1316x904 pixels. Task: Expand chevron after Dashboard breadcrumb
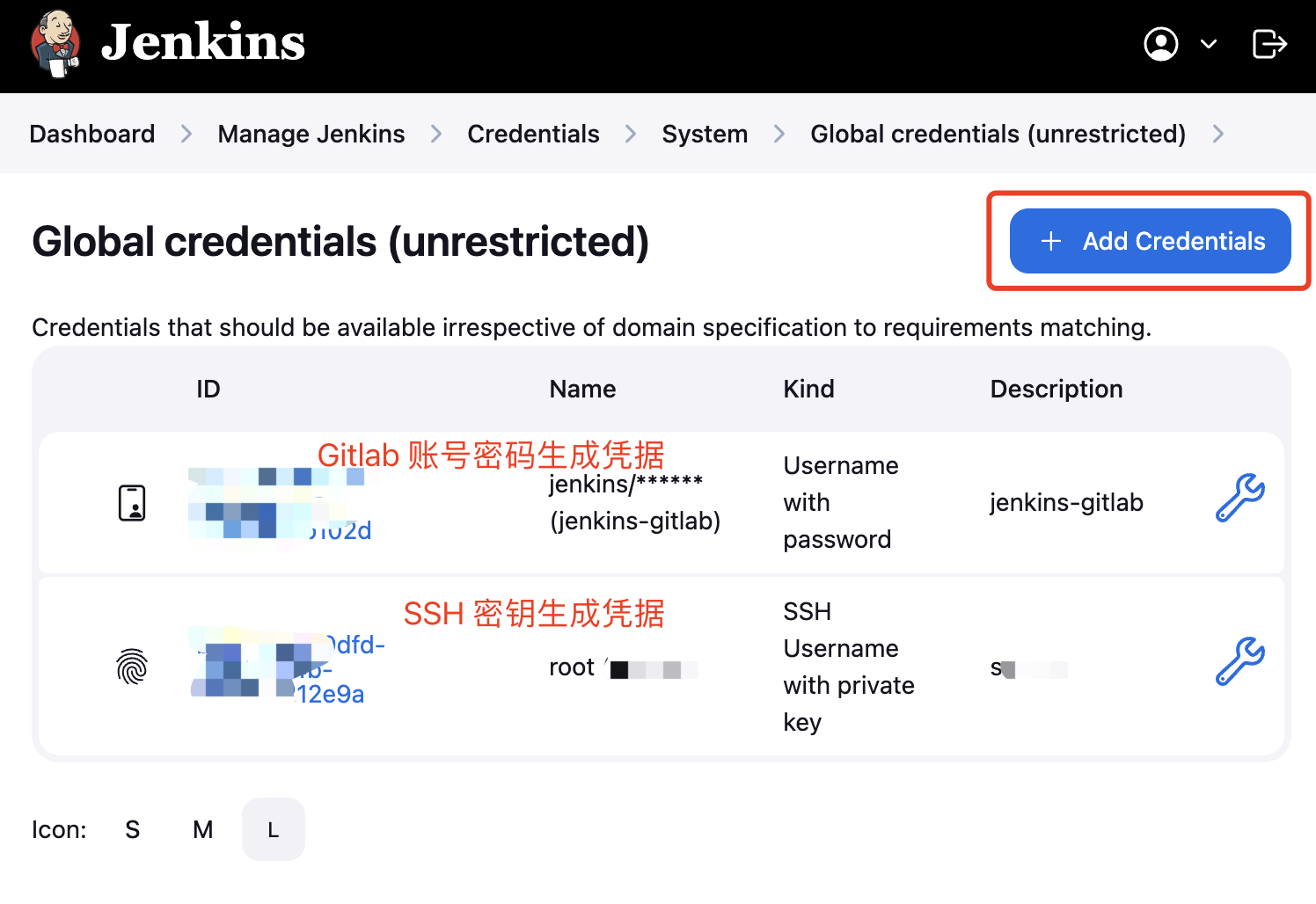click(x=186, y=134)
